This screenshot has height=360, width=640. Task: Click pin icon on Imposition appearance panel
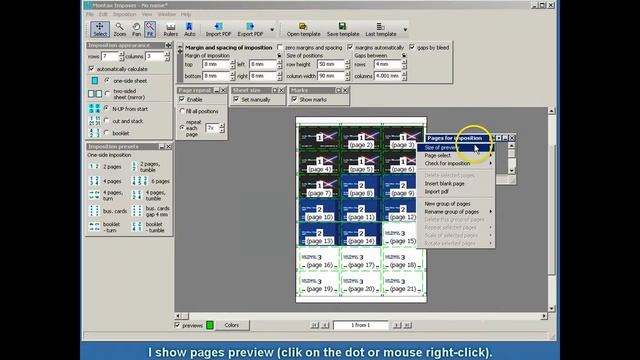[168, 45]
